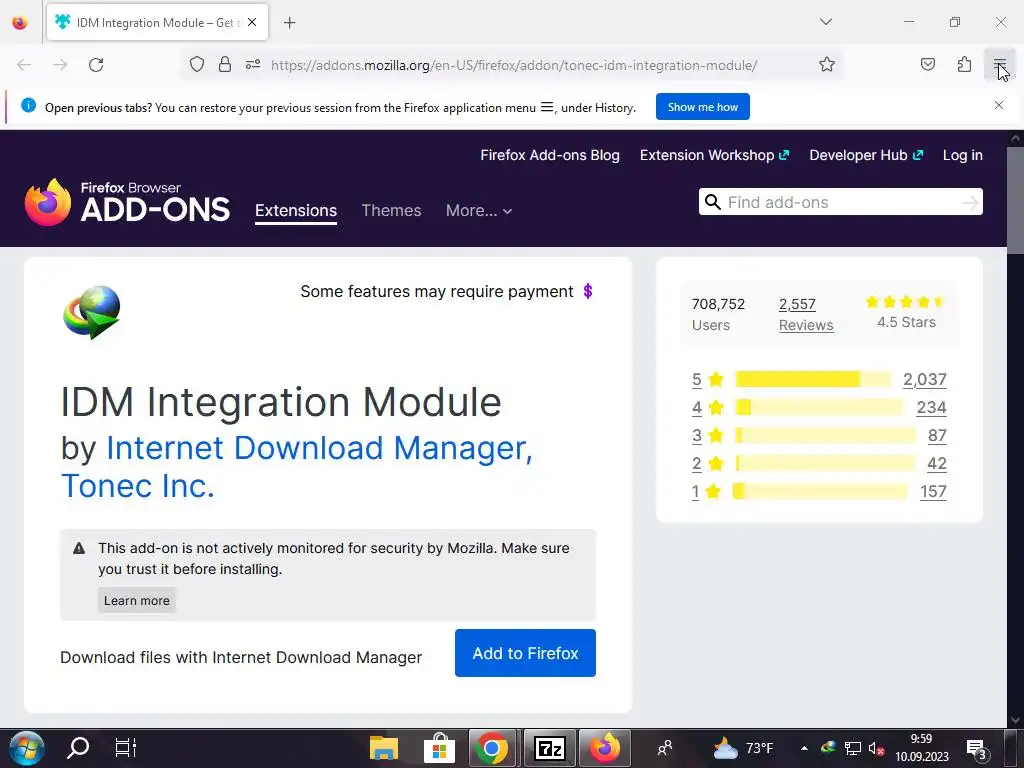
Task: Open the site permissions icon in address bar
Action: pos(253,65)
